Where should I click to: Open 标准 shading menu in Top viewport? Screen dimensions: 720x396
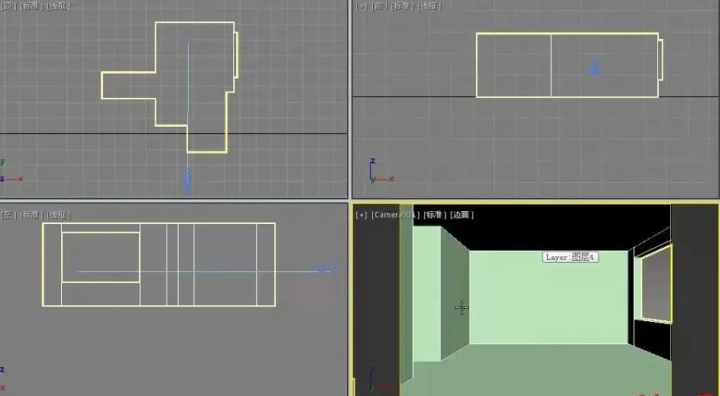click(x=31, y=6)
